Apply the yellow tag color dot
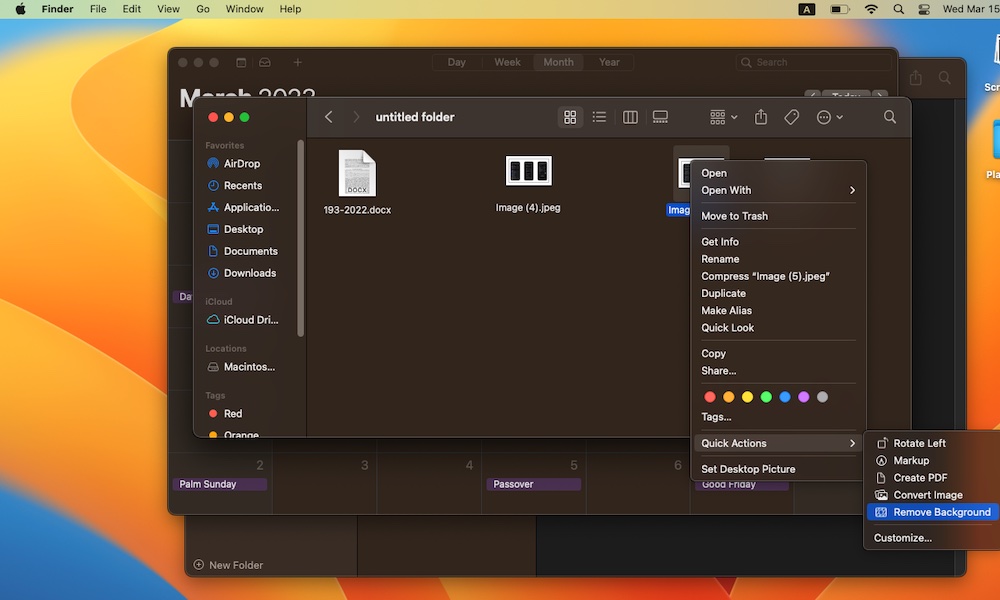 pos(747,397)
